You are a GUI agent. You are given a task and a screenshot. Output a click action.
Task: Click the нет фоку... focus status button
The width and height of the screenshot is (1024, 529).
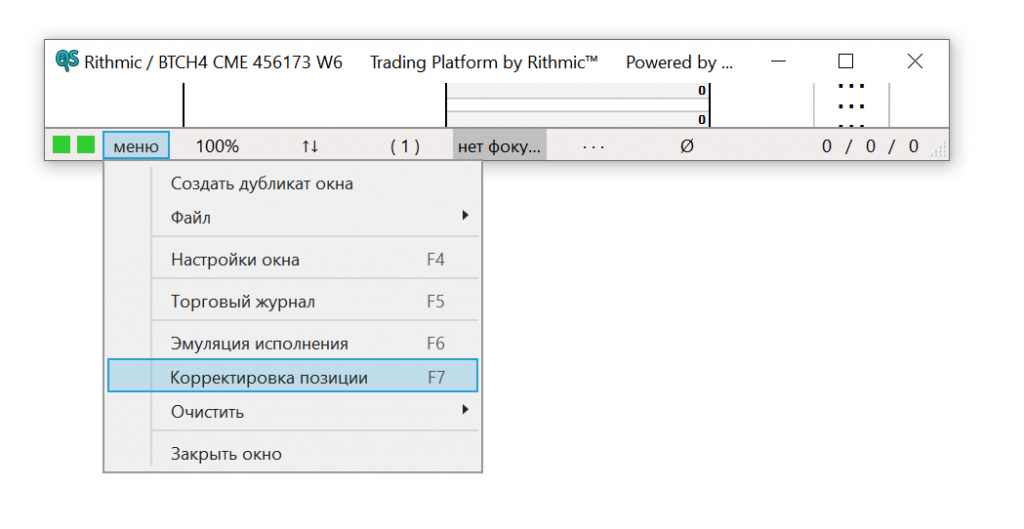500,146
